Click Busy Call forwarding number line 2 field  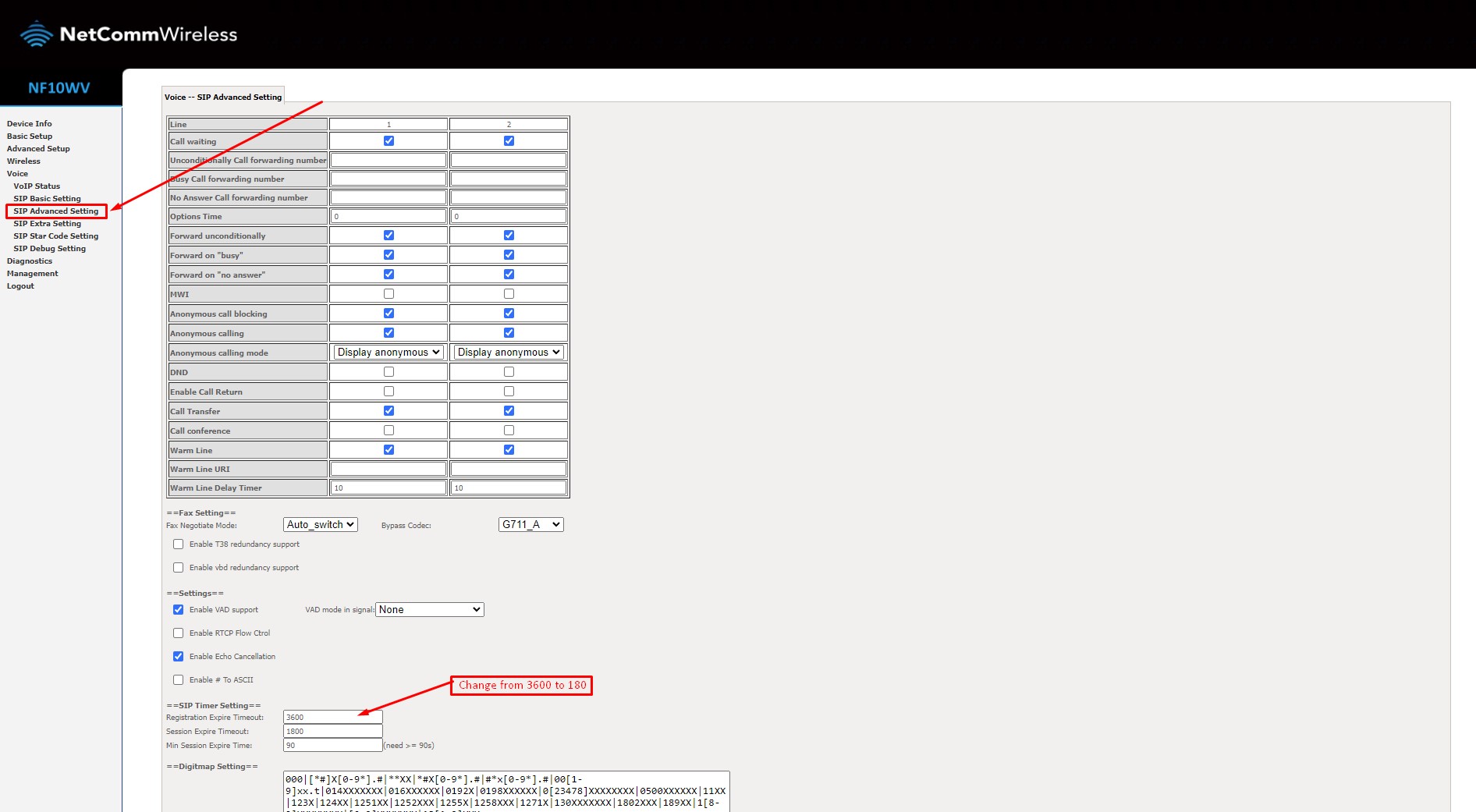509,179
